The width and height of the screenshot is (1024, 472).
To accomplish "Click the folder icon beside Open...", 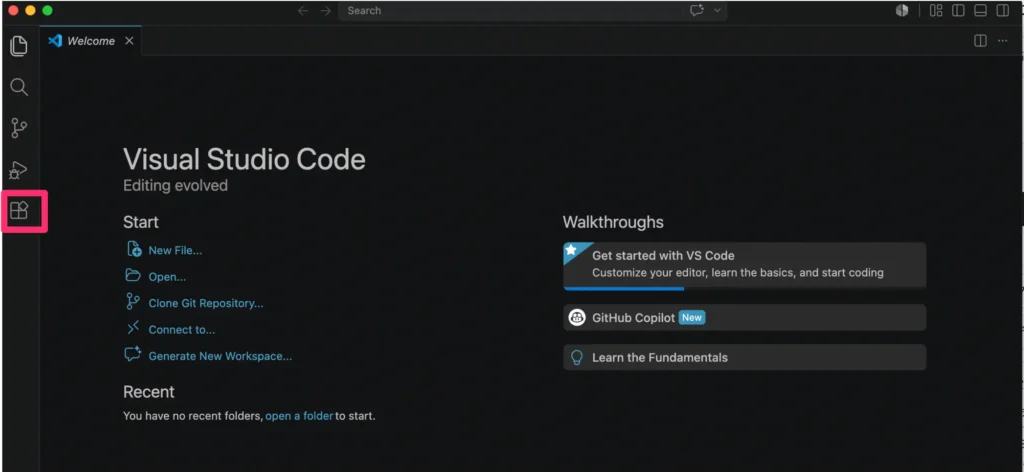I will [133, 275].
